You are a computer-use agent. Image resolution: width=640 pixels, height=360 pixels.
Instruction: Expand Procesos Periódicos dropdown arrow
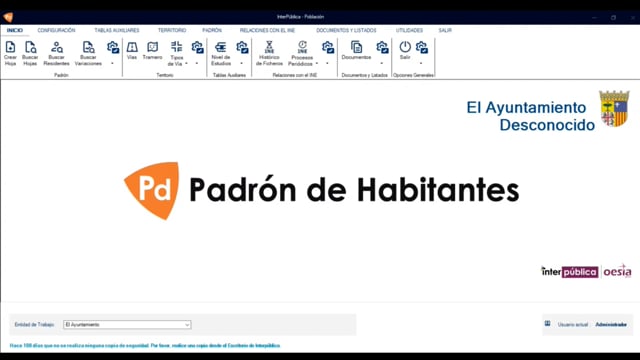point(317,64)
